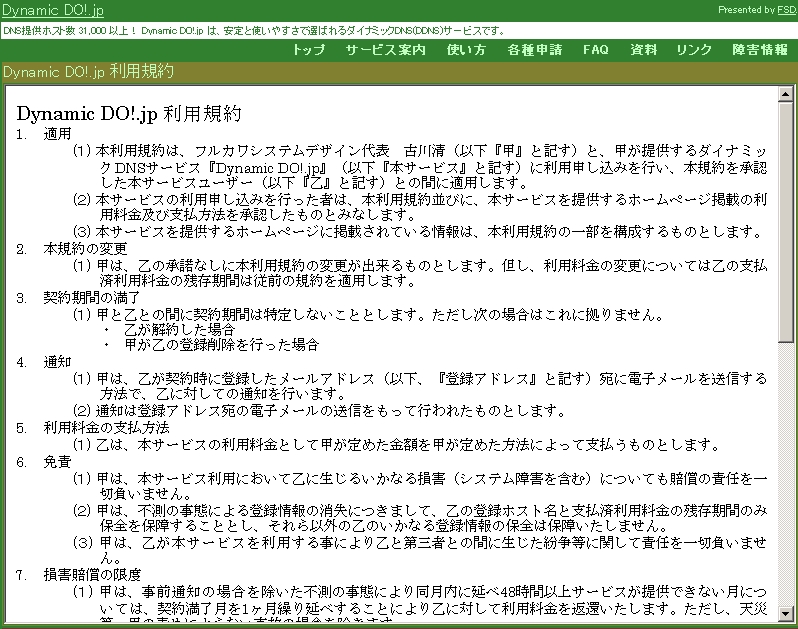Open the 各種申請 menu item
Screen dimensions: 798x629
[534, 50]
